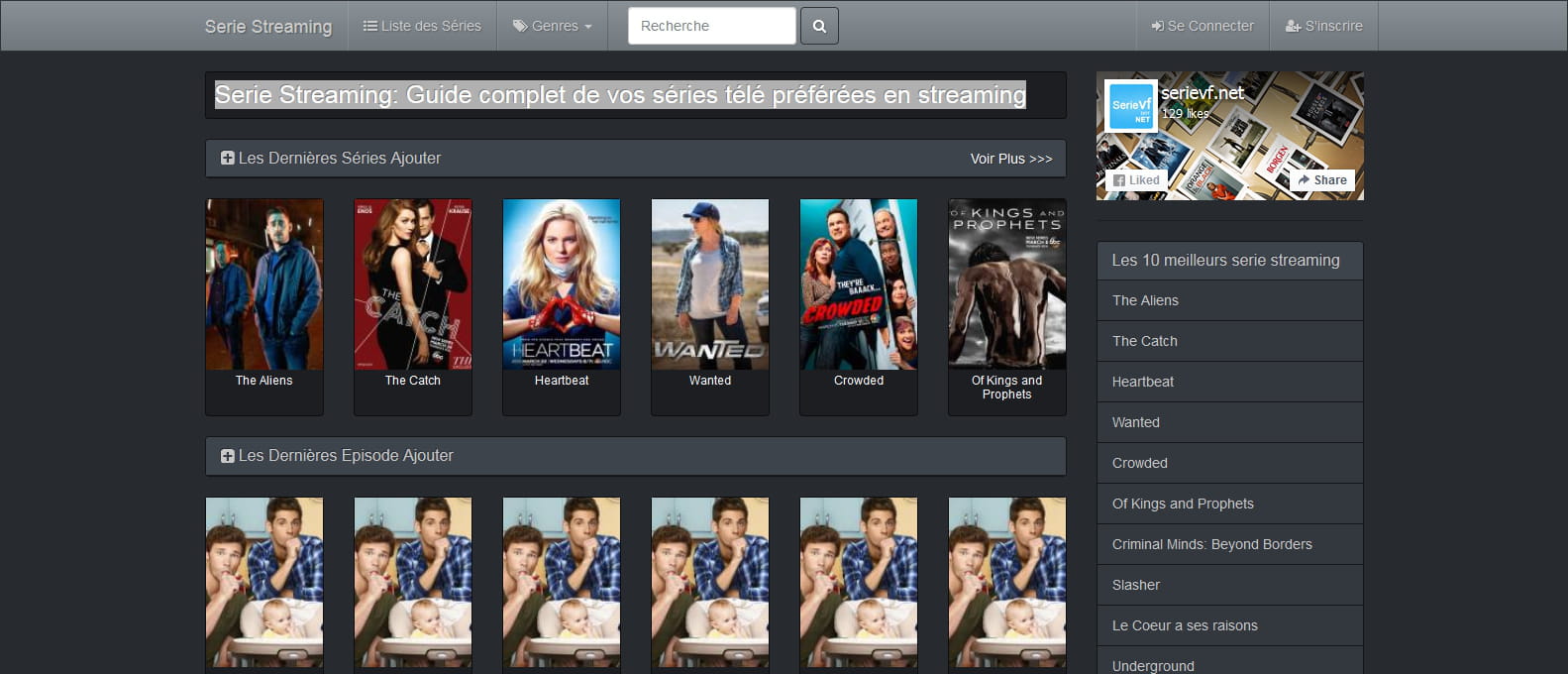Select Wanted in top 10 list

click(1230, 422)
